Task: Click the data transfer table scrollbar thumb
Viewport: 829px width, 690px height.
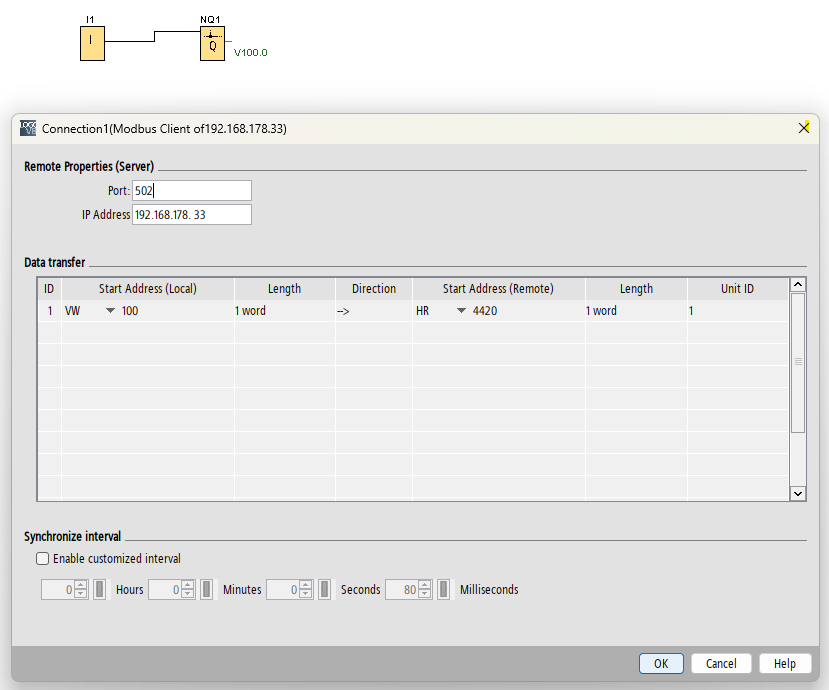Action: pyautogui.click(x=798, y=362)
